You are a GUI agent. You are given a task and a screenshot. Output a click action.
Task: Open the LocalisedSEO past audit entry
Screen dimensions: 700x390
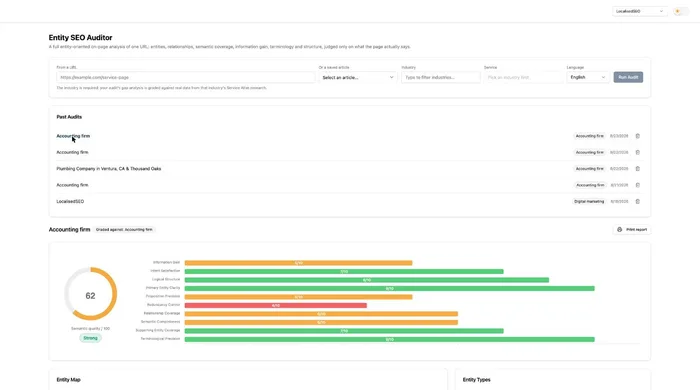[x=70, y=201]
